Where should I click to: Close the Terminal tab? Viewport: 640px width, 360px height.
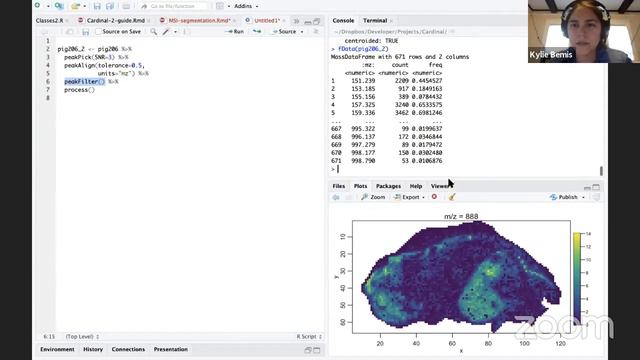click(391, 21)
